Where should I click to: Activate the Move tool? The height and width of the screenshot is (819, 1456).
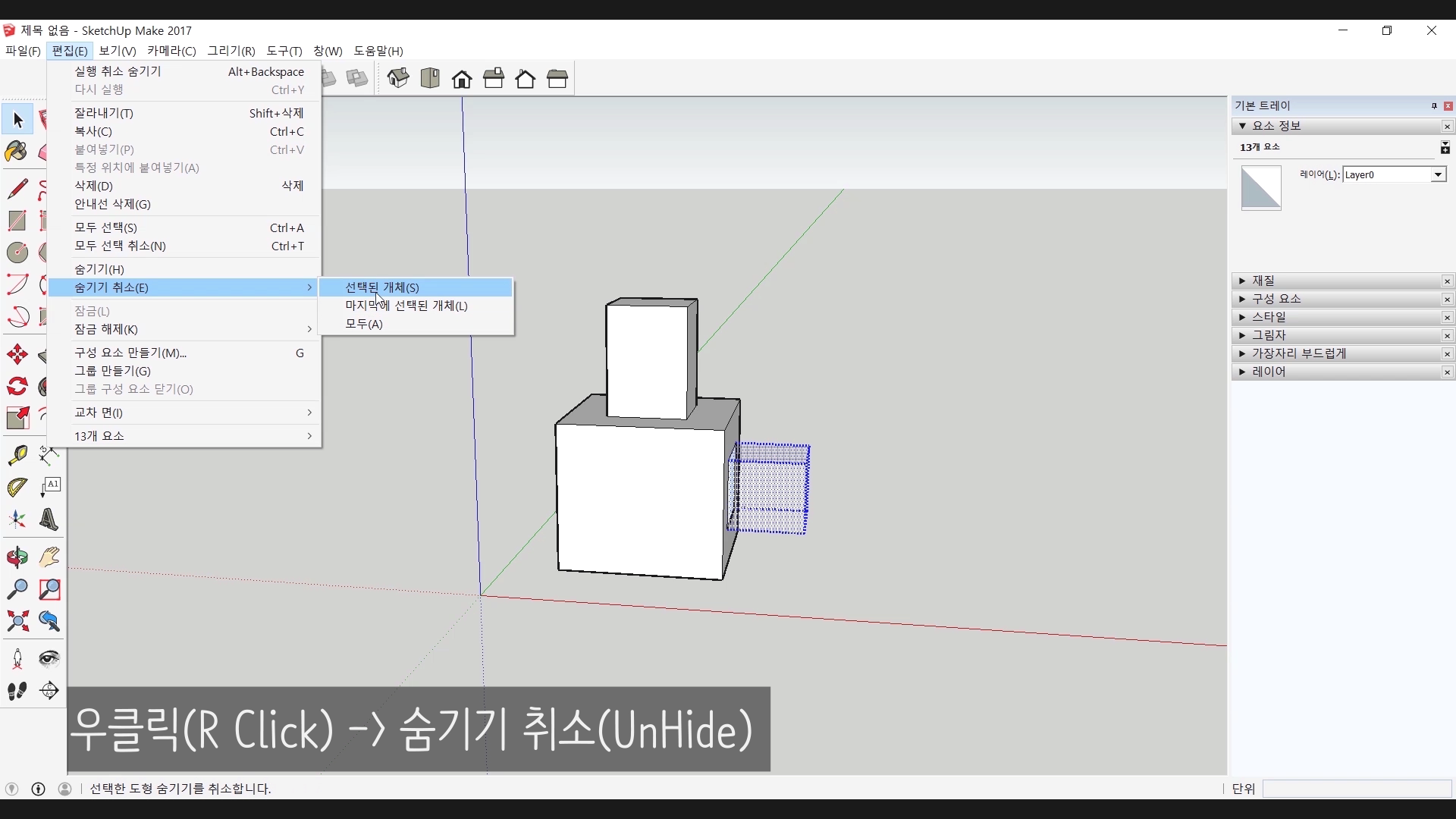(17, 354)
